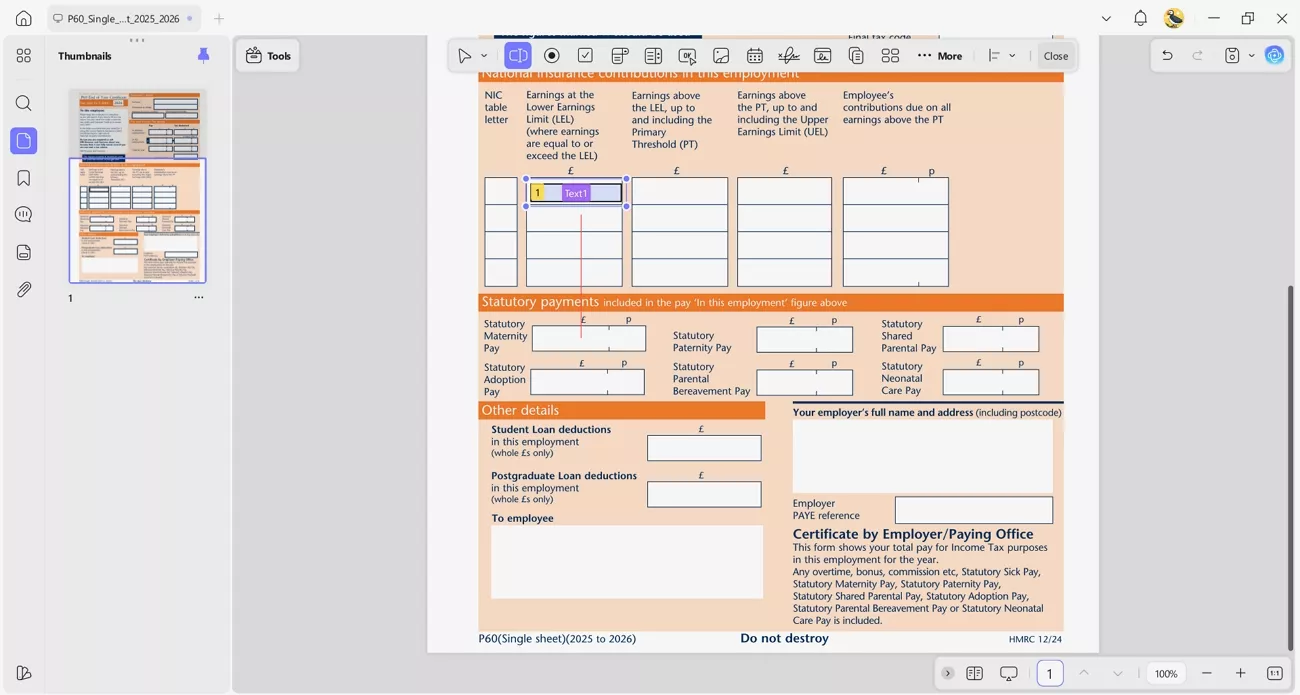The image size is (1300, 695).
Task: Select the Checkbox form tool
Action: tap(585, 55)
